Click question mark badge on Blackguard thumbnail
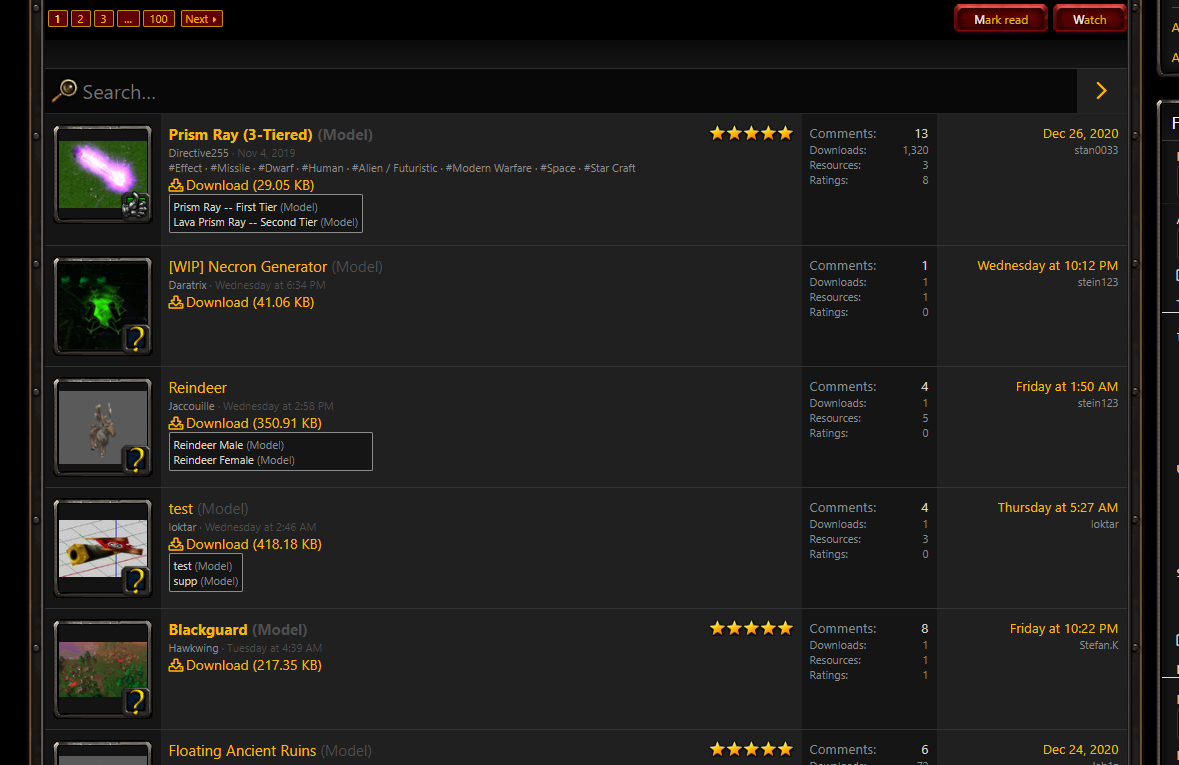Viewport: 1179px width, 765px height. click(x=136, y=701)
